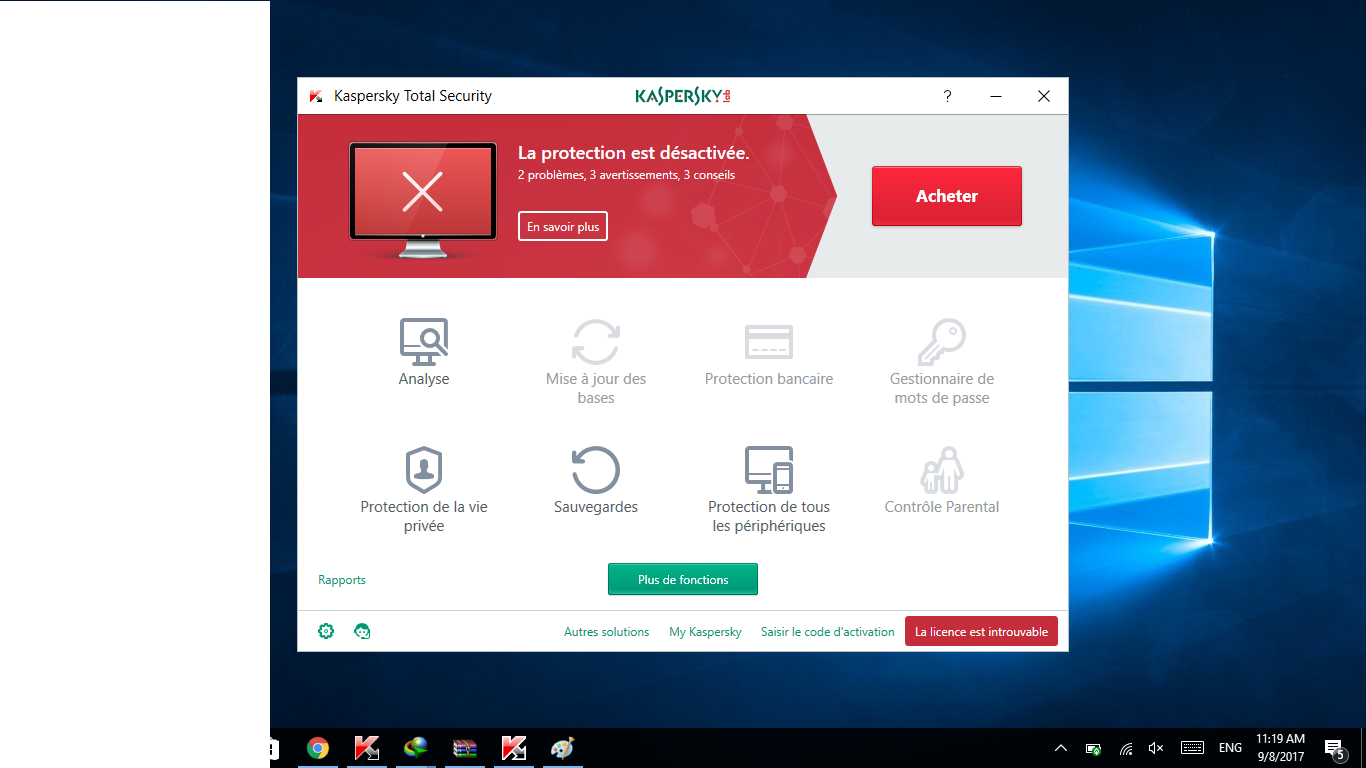This screenshot has width=1366, height=768.
Task: Click the 'La protection est désactivée.' heading
Action: (633, 153)
